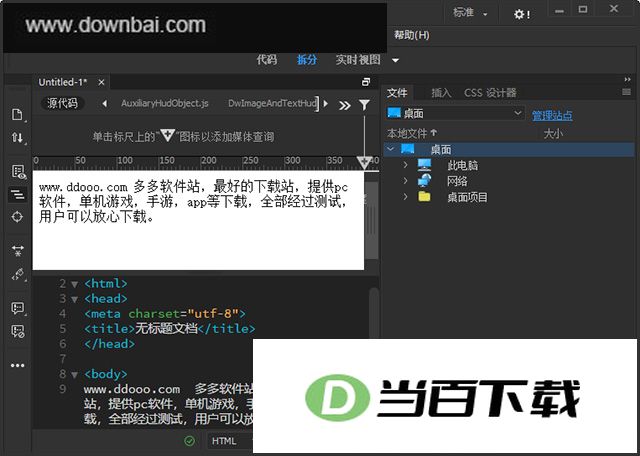Collapse panels double arrow icon
The height and width of the screenshot is (456, 640).
pos(627,79)
